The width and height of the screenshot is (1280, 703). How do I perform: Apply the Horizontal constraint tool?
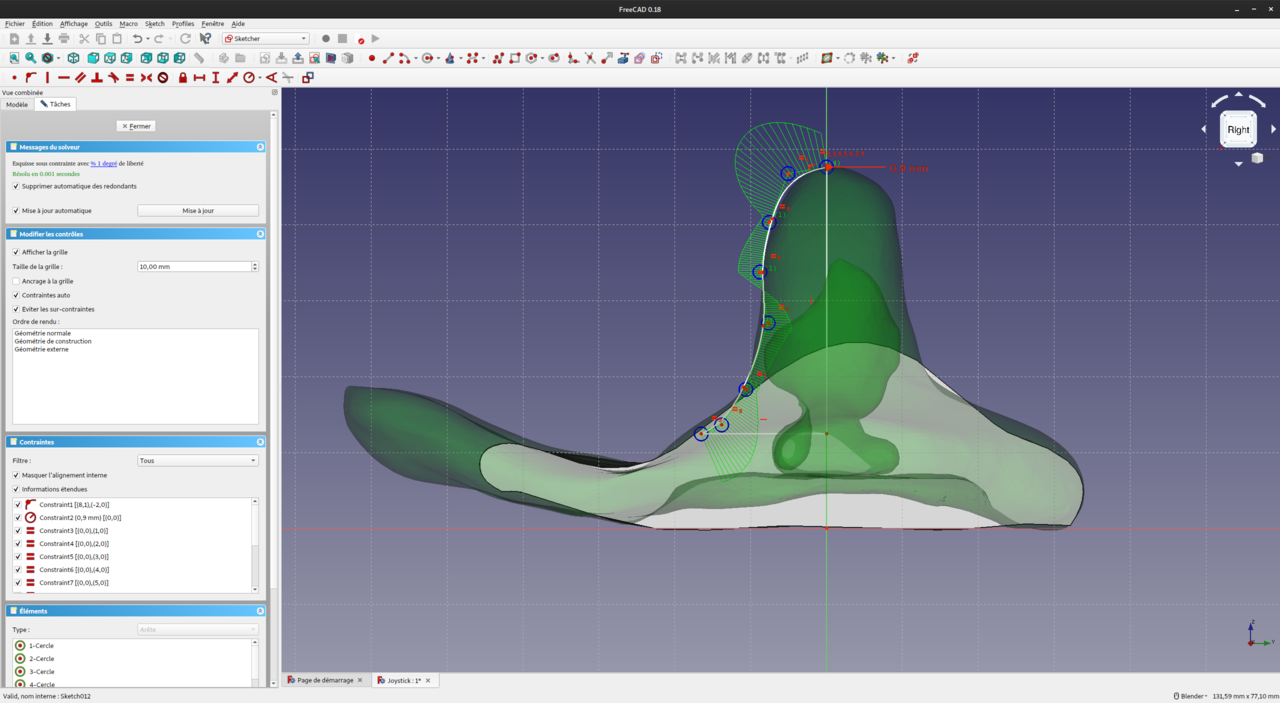point(64,77)
